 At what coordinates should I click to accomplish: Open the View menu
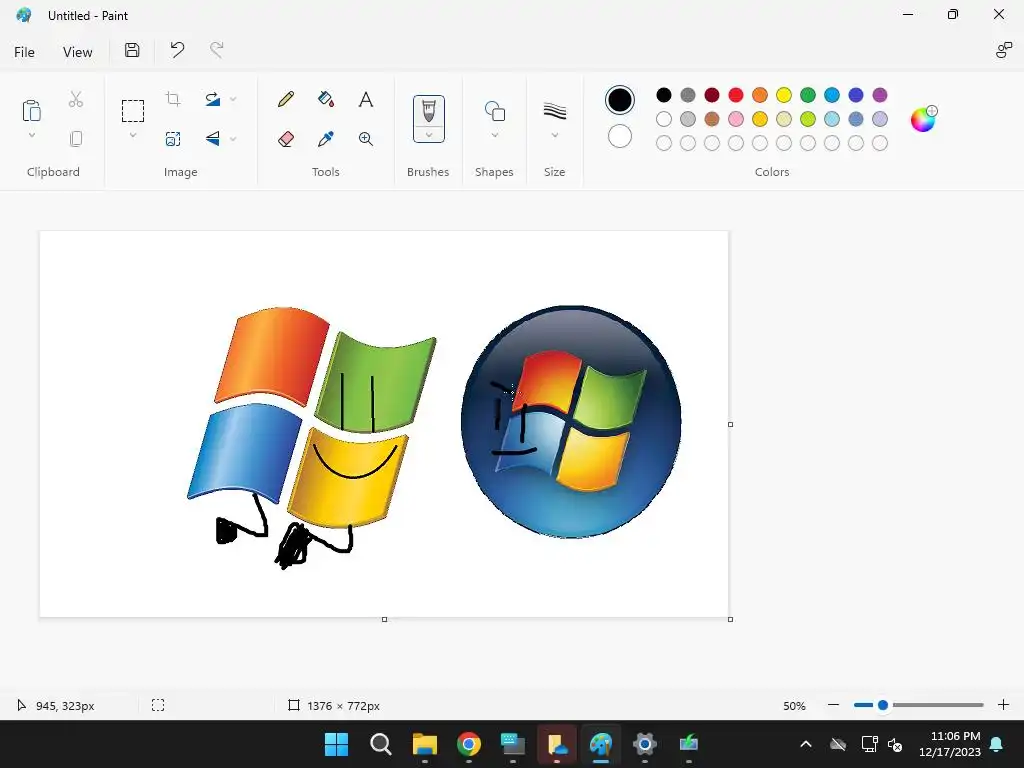tap(77, 52)
